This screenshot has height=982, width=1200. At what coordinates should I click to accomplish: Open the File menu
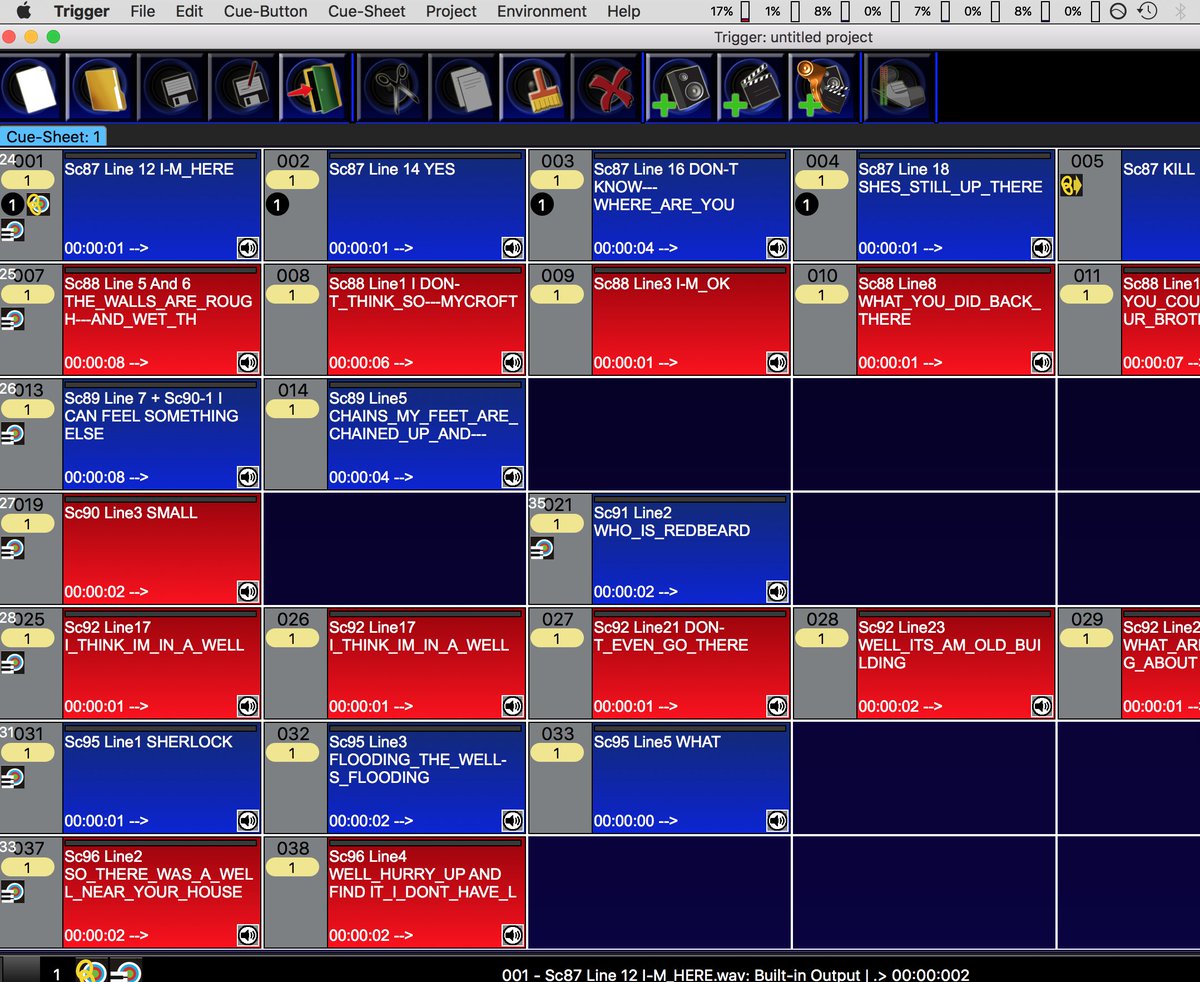click(143, 11)
